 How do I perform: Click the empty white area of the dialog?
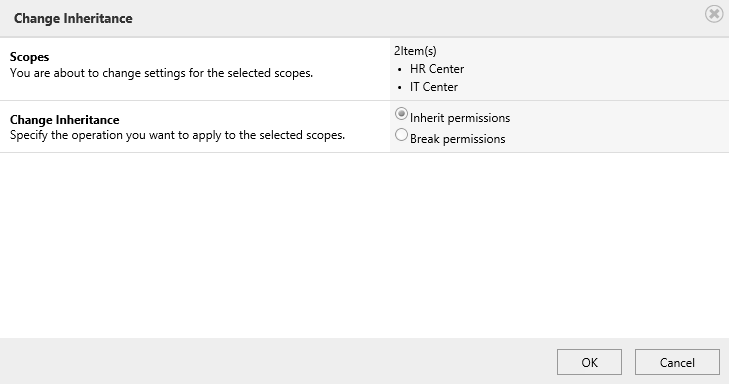coord(364,245)
